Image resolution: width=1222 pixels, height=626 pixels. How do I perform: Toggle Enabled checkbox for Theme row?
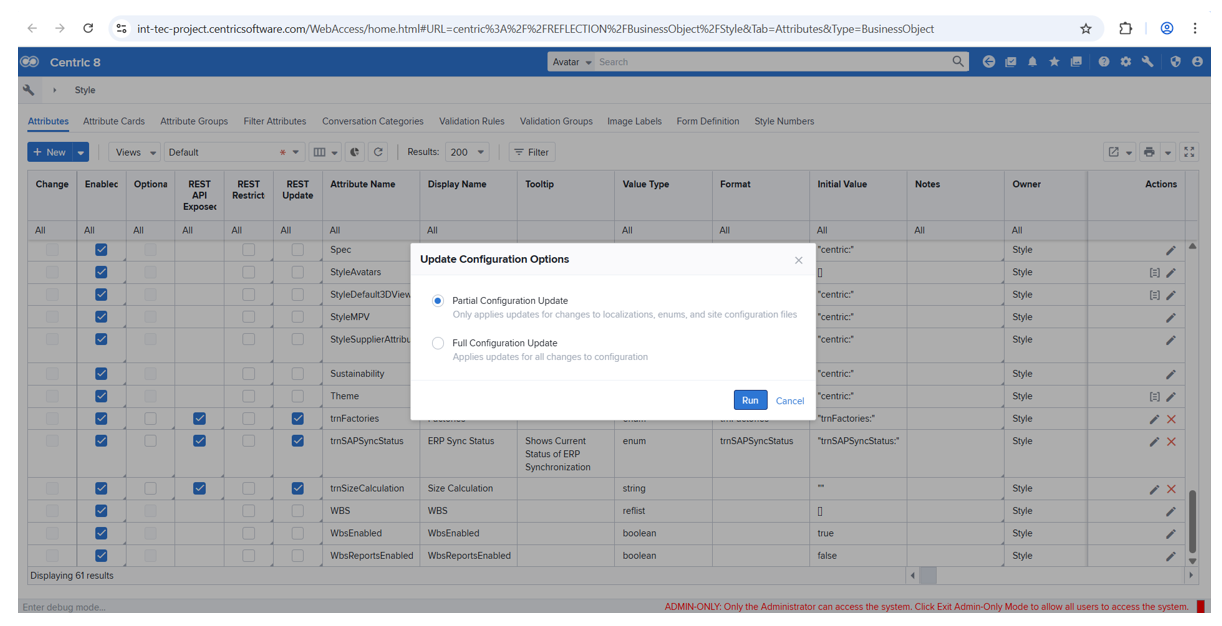(x=101, y=396)
